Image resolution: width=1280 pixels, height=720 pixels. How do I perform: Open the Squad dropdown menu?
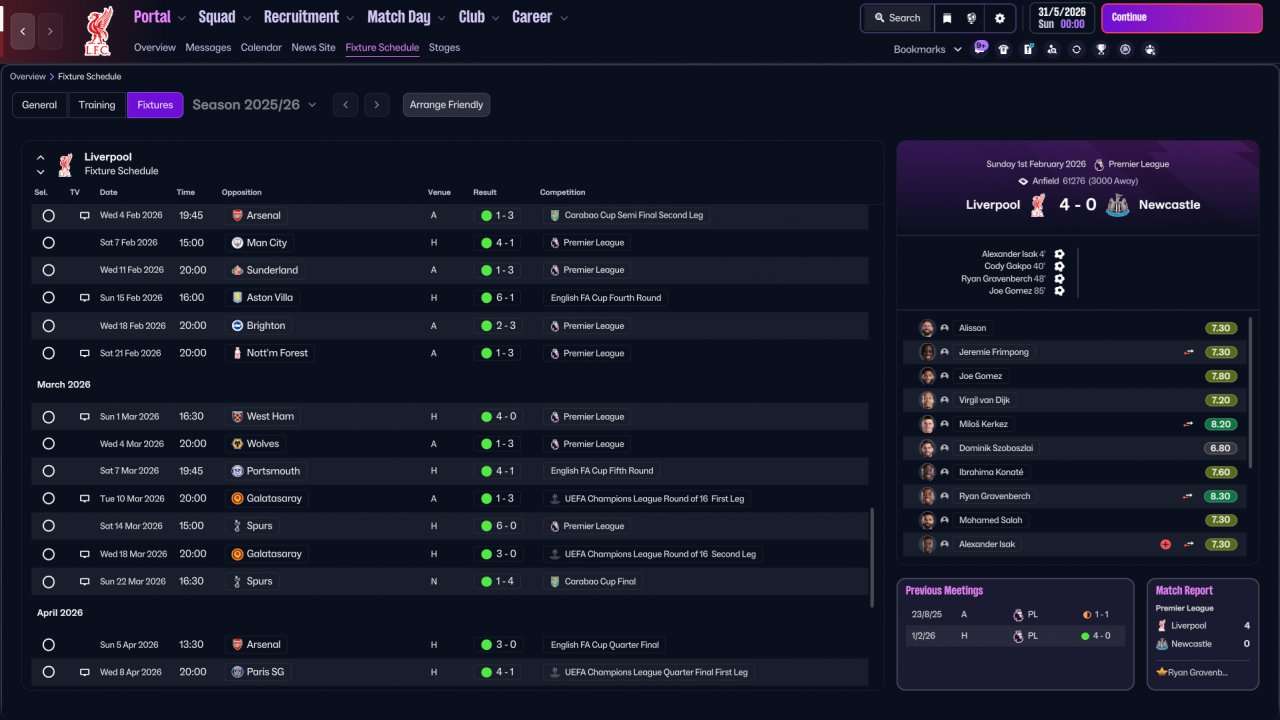[x=224, y=17]
